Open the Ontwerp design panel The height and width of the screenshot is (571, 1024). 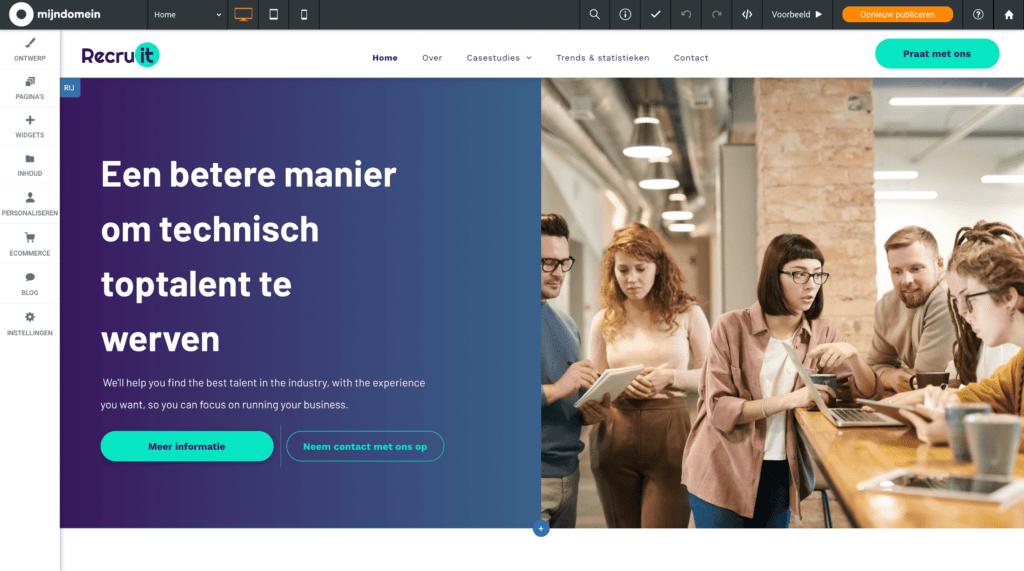[x=30, y=49]
